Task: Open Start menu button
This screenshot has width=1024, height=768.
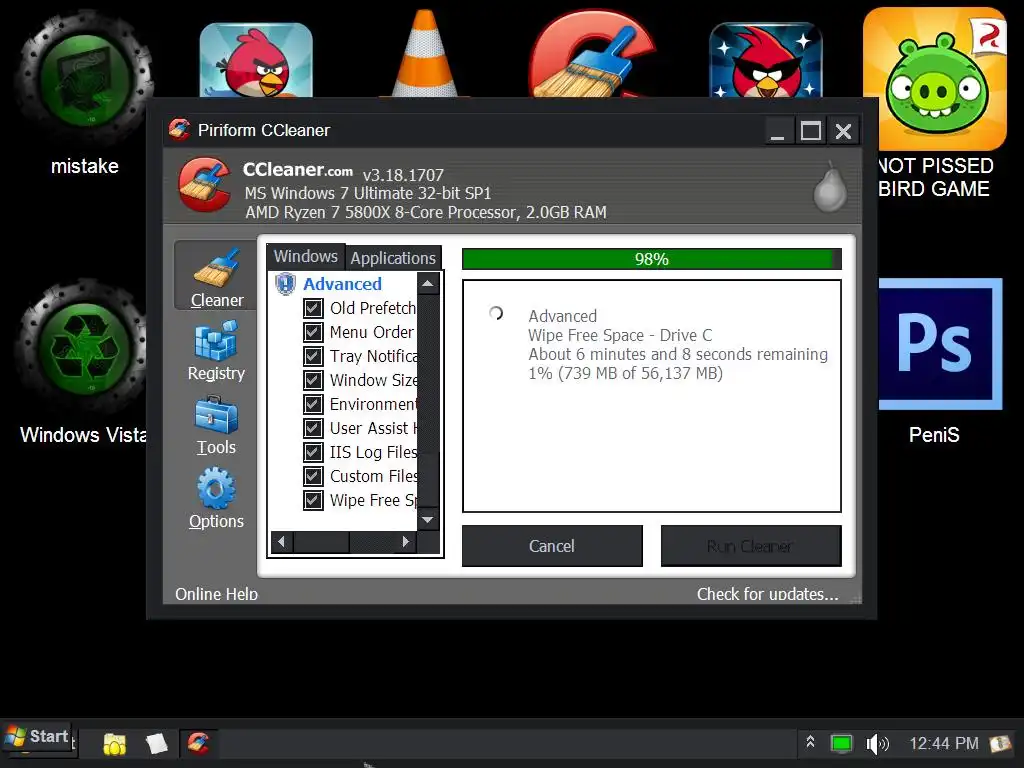Action: pos(37,737)
